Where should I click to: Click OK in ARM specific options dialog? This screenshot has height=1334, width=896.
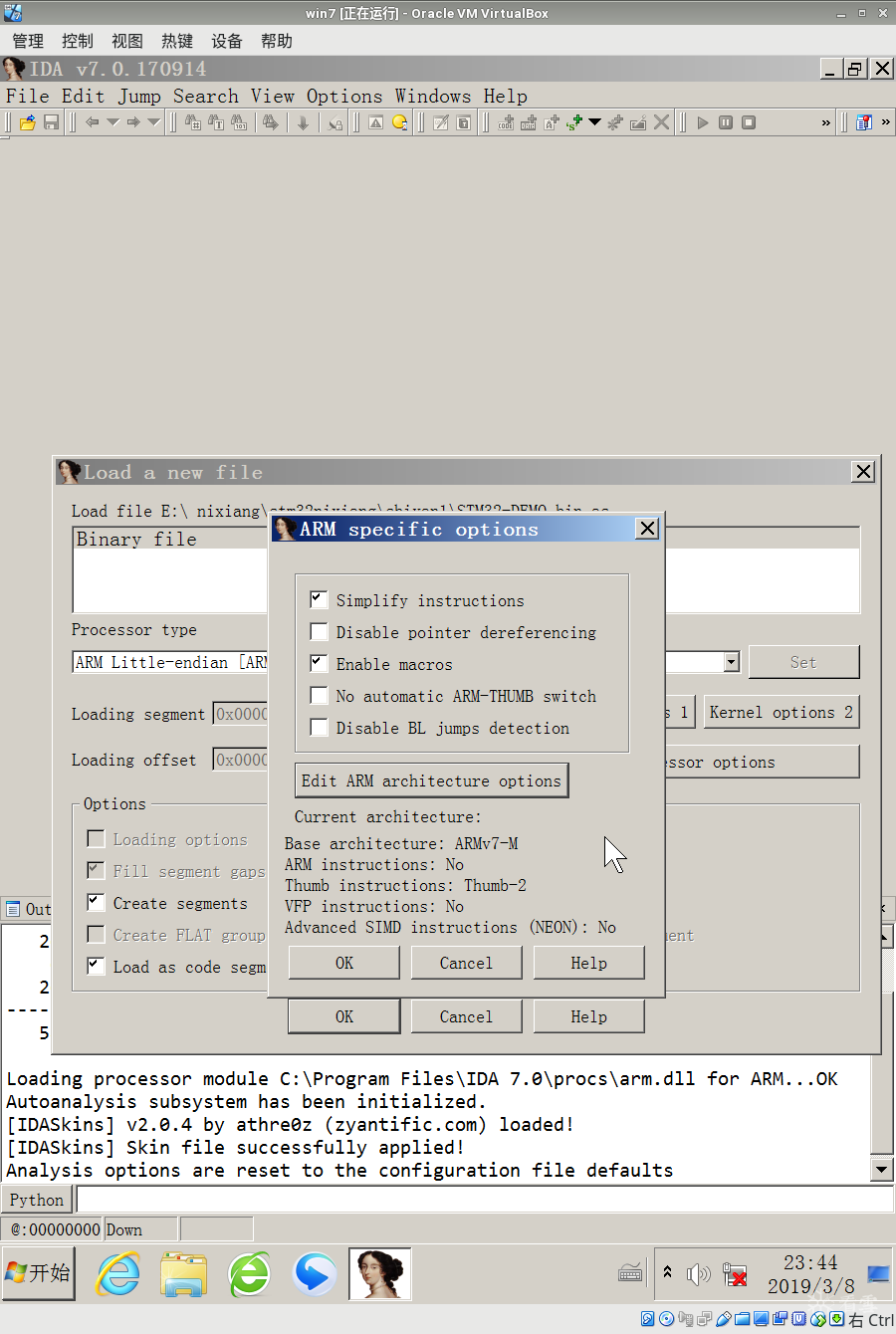click(344, 963)
